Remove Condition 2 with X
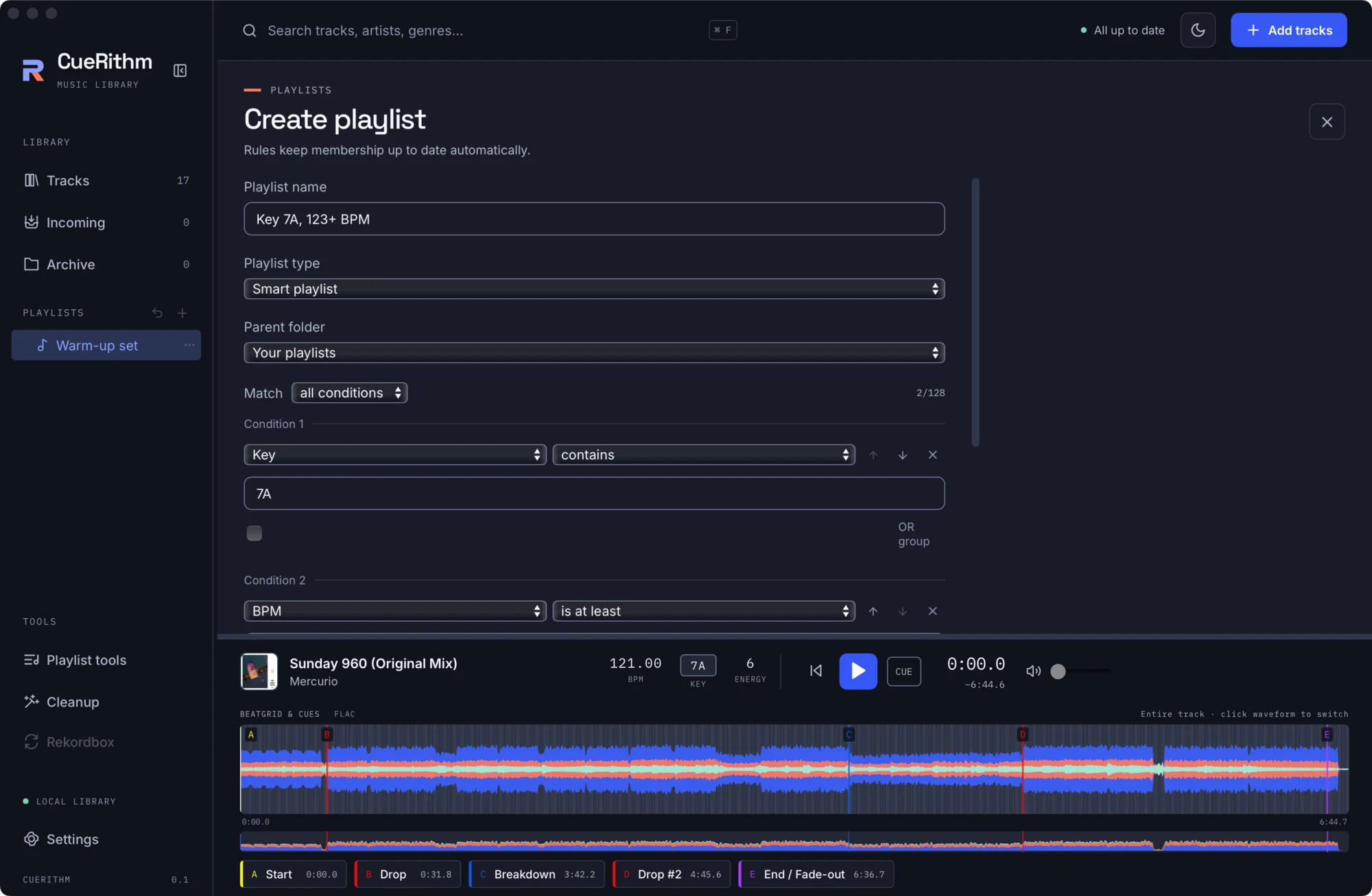 coord(932,611)
